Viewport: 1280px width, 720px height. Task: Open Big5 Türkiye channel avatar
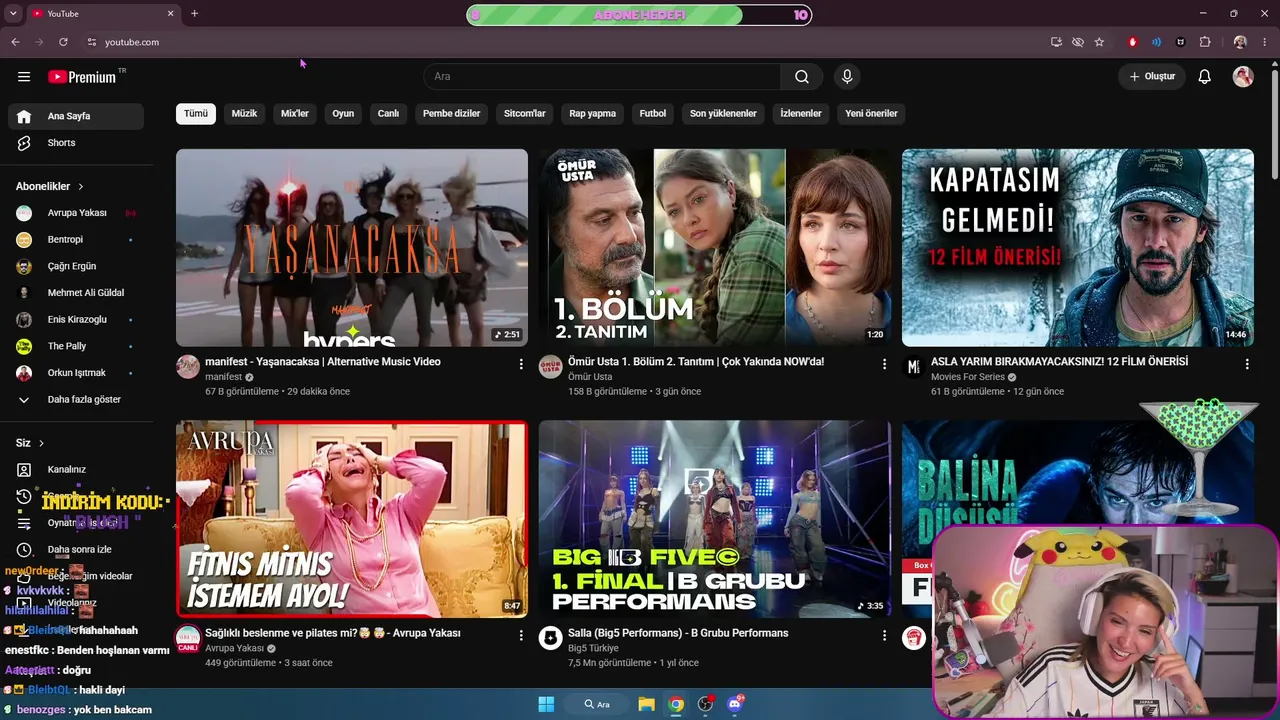[551, 638]
